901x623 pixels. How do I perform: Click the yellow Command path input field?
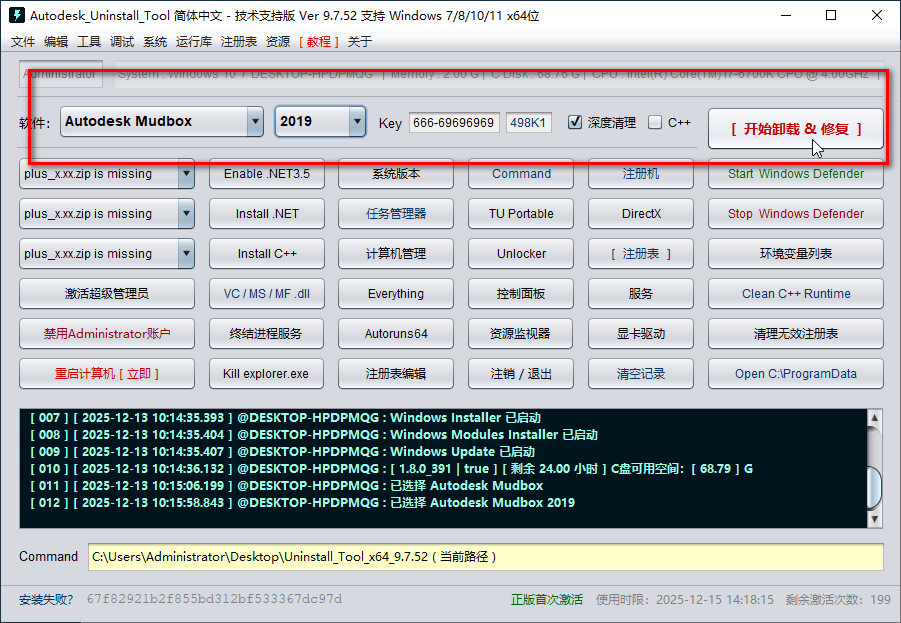coord(486,557)
